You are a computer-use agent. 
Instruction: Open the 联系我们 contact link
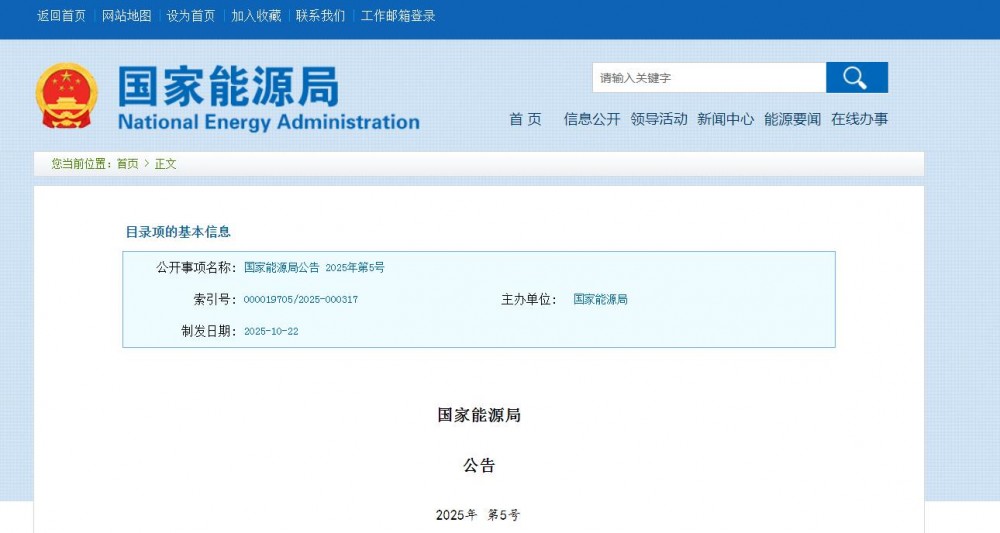point(320,16)
